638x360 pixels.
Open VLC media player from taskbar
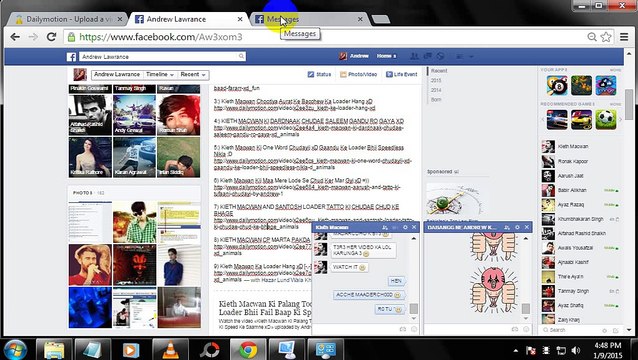(x=170, y=349)
